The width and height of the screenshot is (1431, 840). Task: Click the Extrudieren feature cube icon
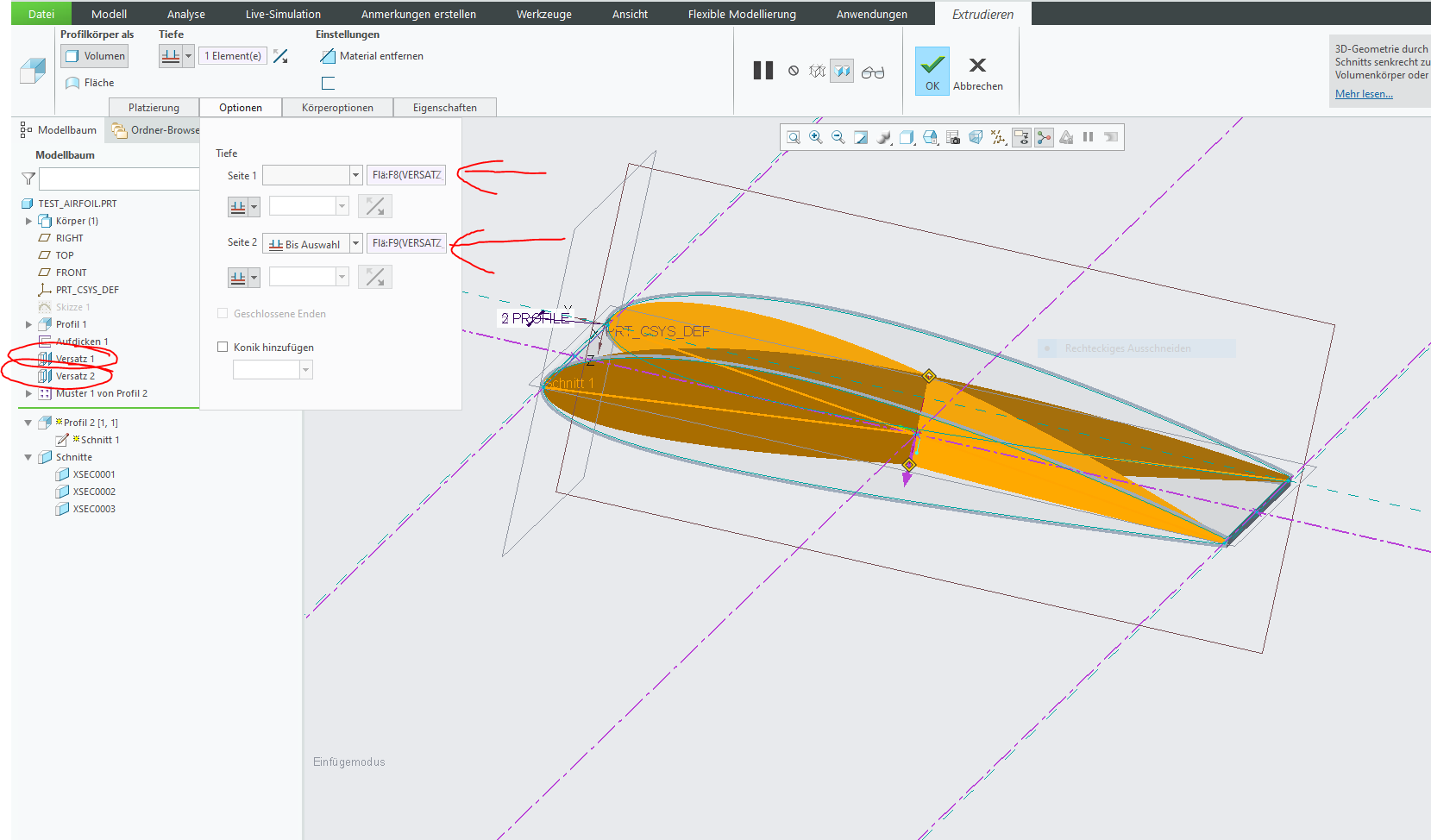(x=33, y=71)
